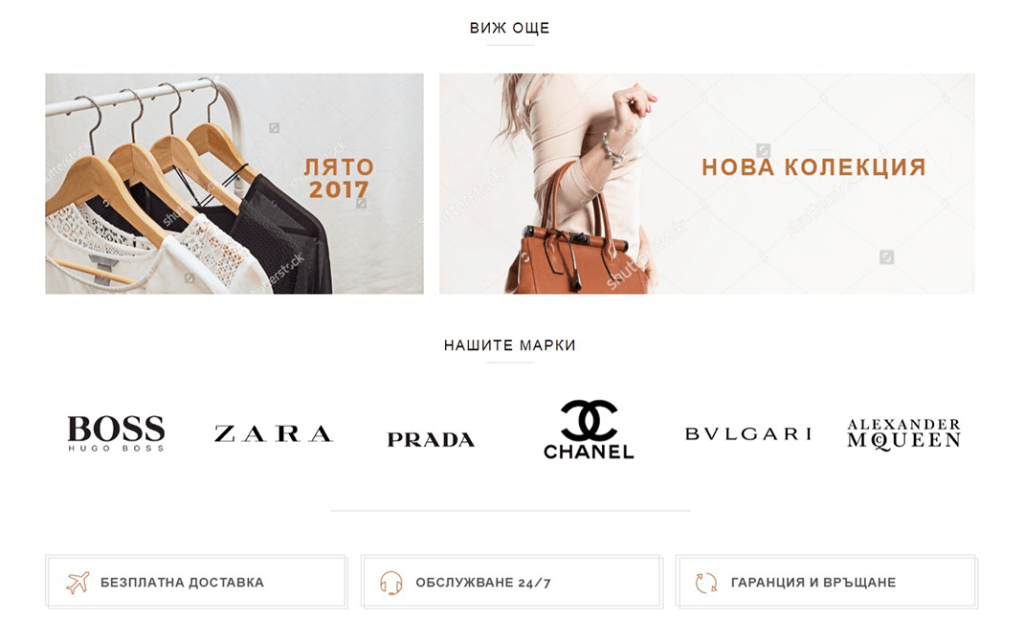Open the НОВА КОЛЕКЦИЯ banner
Image resolution: width=1024 pixels, height=641 pixels.
[707, 183]
